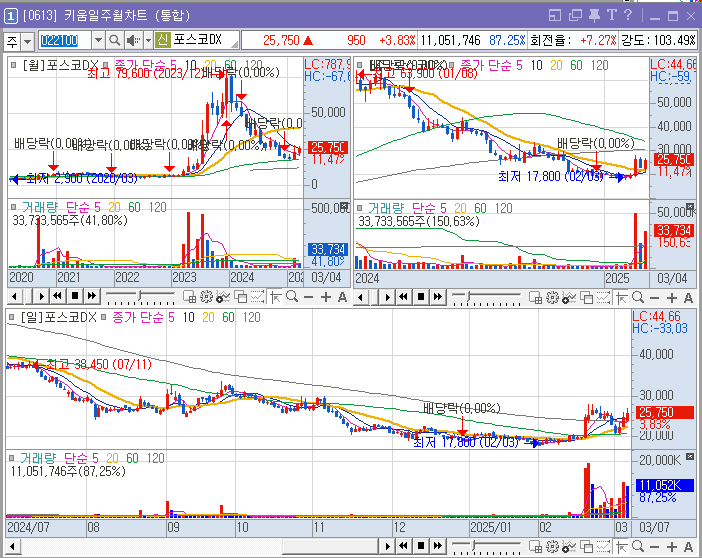
Task: Toggle the [월]포스코DX price series checkbox
Action: [x=13, y=65]
